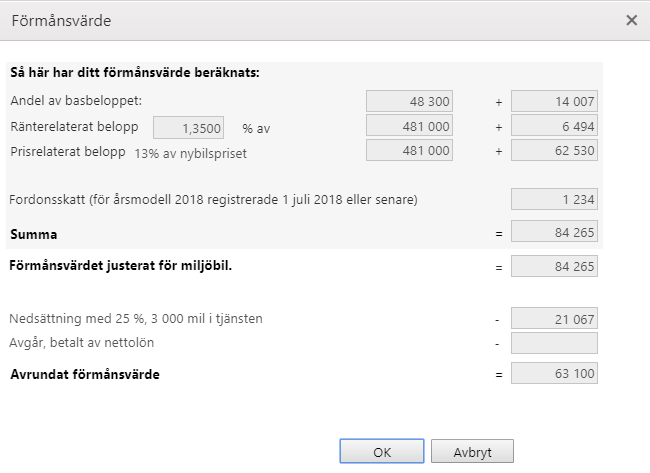Click the Nedsättning field showing 21 067

pyautogui.click(x=554, y=318)
